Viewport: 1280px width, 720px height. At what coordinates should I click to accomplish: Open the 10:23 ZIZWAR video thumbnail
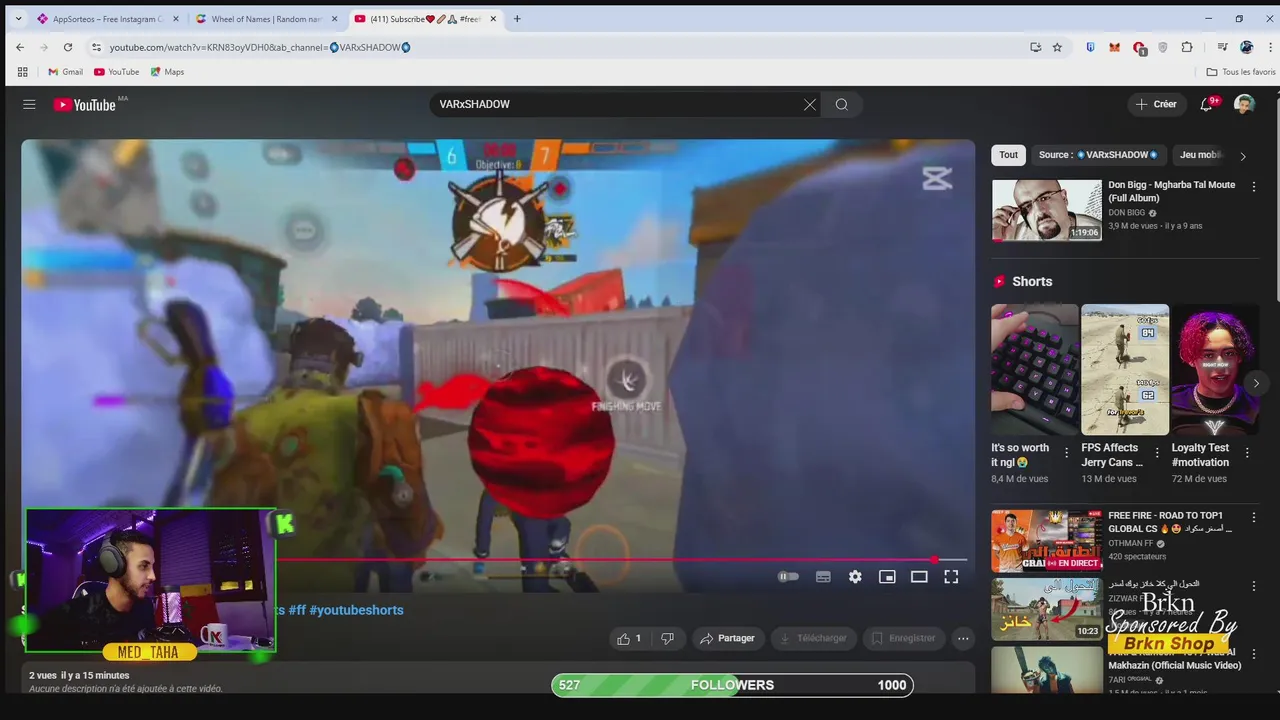pyautogui.click(x=1047, y=609)
